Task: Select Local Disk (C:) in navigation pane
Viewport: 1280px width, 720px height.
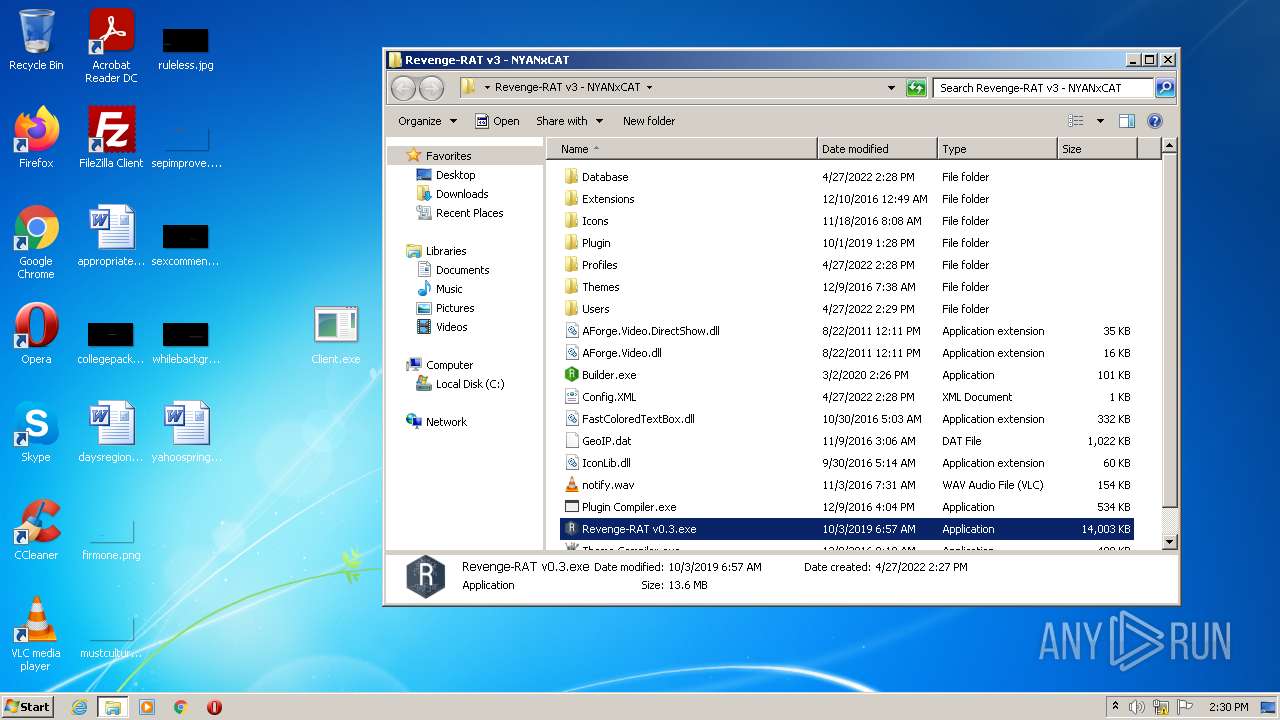Action: tap(469, 384)
